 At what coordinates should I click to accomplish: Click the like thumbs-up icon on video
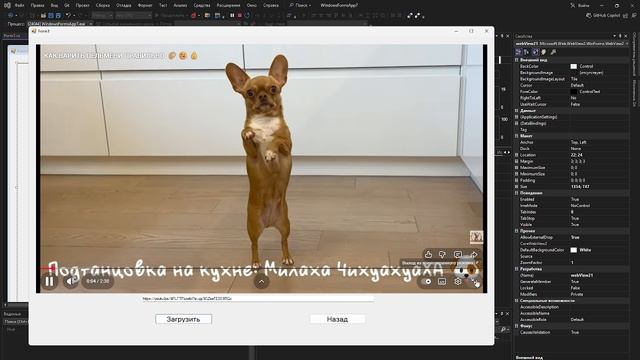tap(429, 255)
